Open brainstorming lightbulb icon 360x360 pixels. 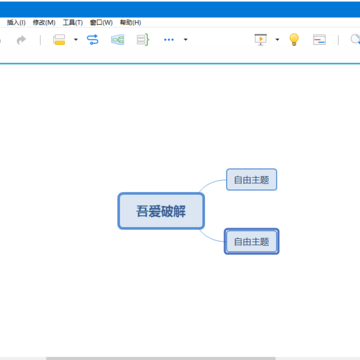point(294,40)
